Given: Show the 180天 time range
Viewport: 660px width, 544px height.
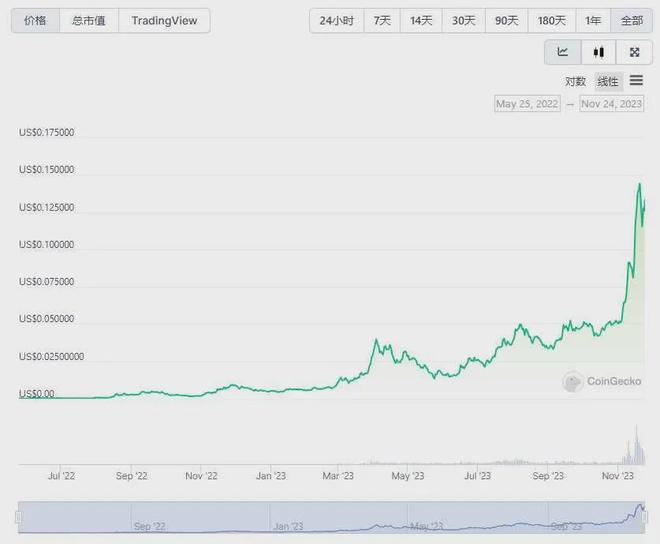Looking at the screenshot, I should (551, 21).
